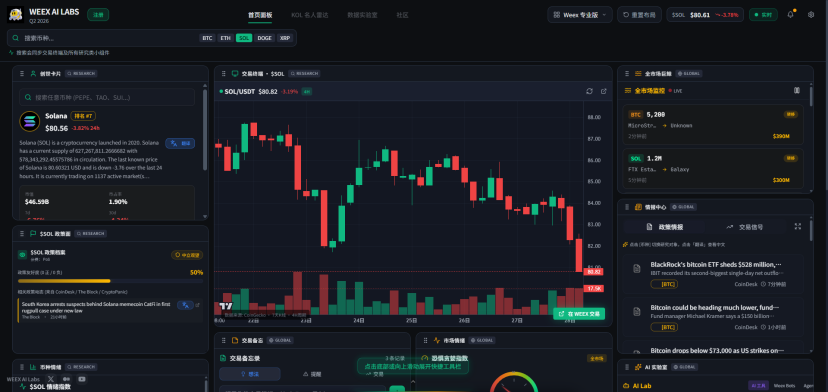Switch to 数据实验室 tab

[362, 15]
